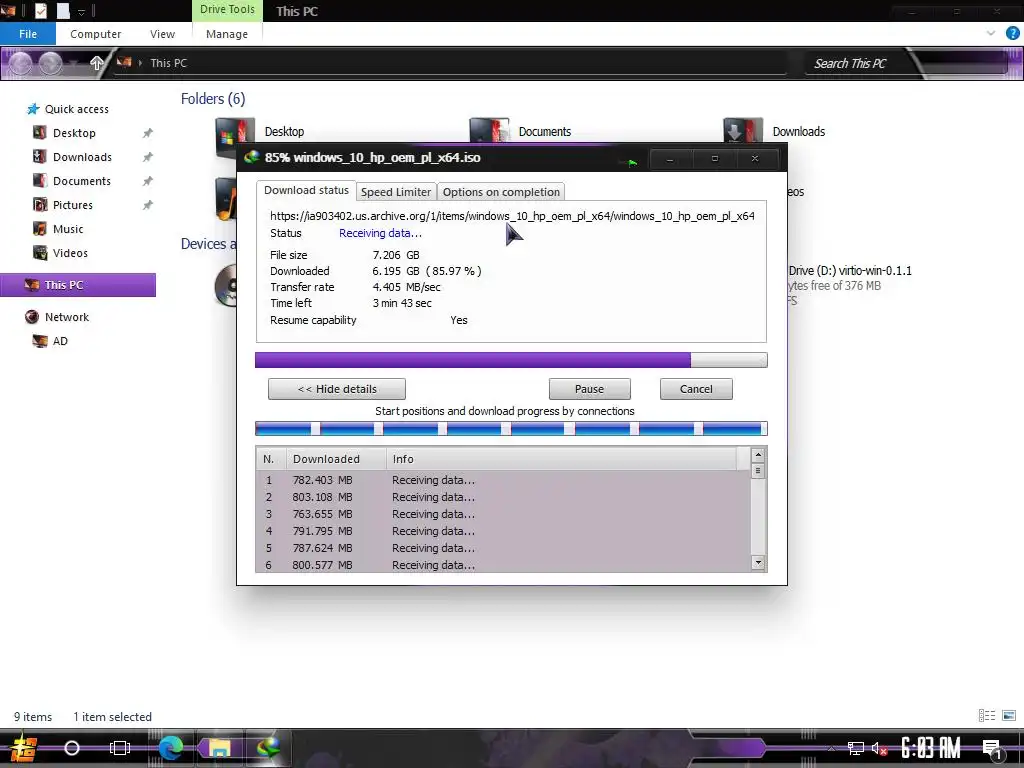Open the Manage ribbon tab

[x=227, y=34]
